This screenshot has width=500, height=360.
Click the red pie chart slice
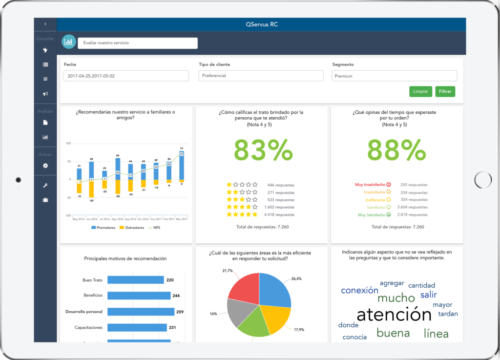pyautogui.click(x=246, y=288)
